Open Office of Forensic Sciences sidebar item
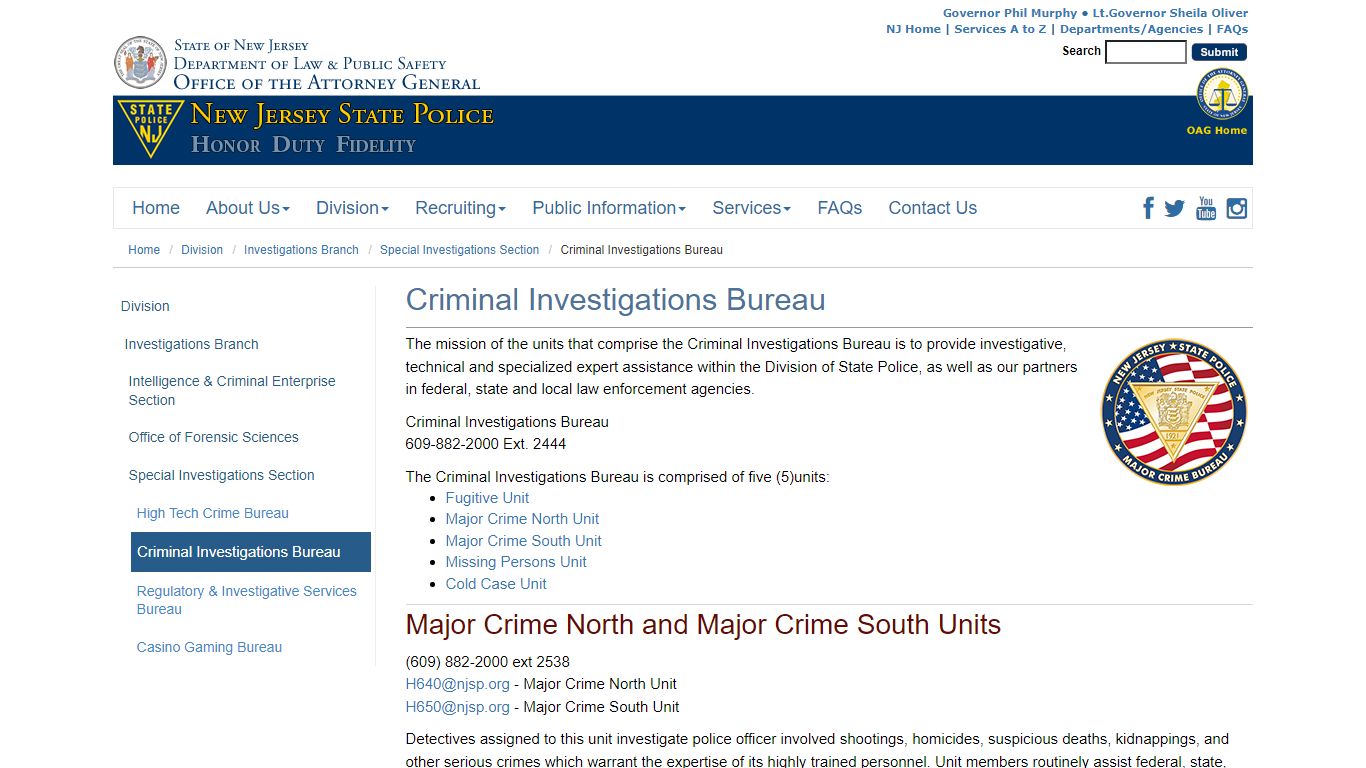Screen dimensions: 1366x768 (x=213, y=437)
